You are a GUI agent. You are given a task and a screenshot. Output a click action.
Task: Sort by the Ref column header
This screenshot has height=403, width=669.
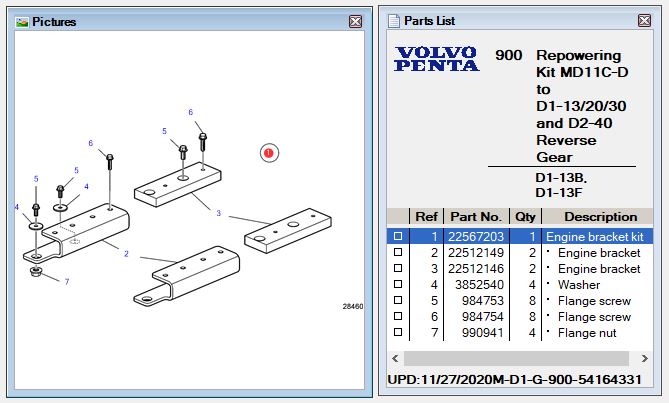[426, 216]
